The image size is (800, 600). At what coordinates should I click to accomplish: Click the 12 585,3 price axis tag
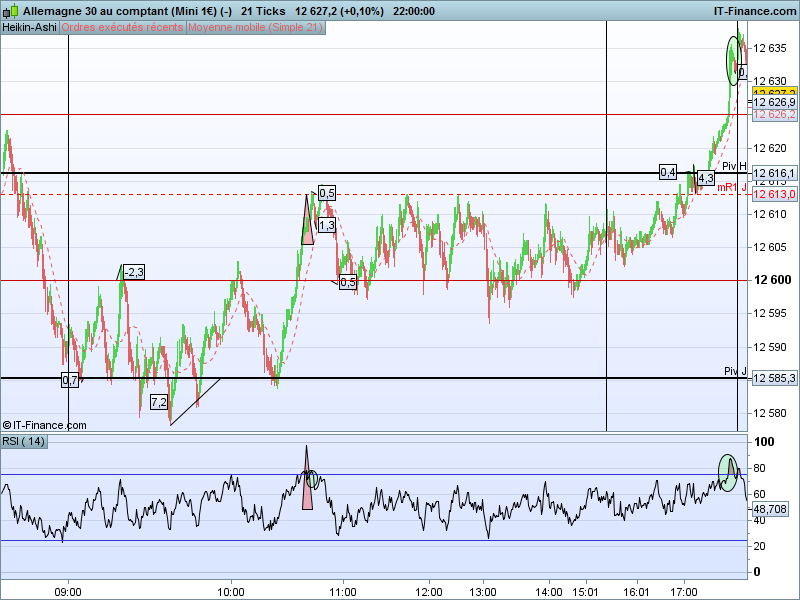point(774,379)
